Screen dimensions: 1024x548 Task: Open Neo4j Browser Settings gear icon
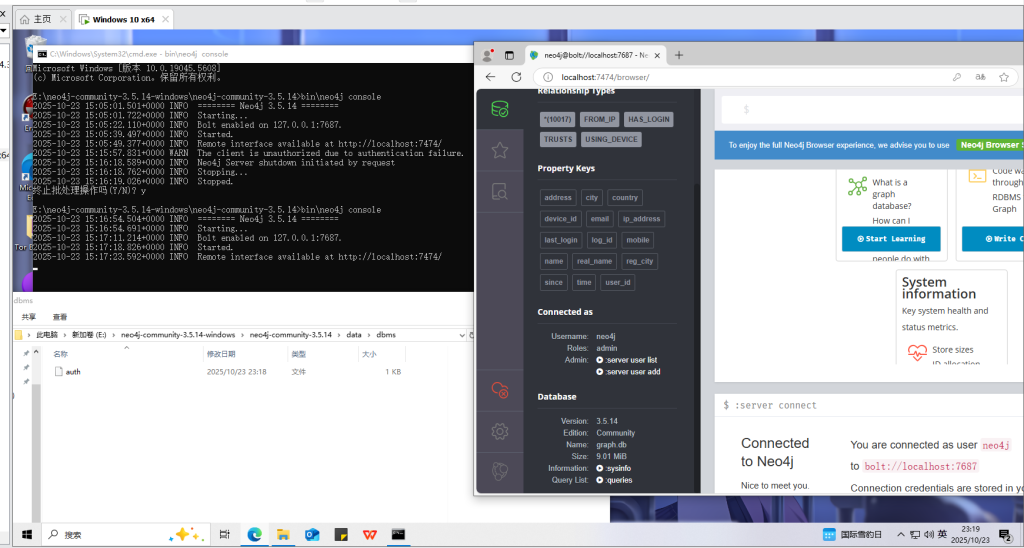click(x=500, y=432)
